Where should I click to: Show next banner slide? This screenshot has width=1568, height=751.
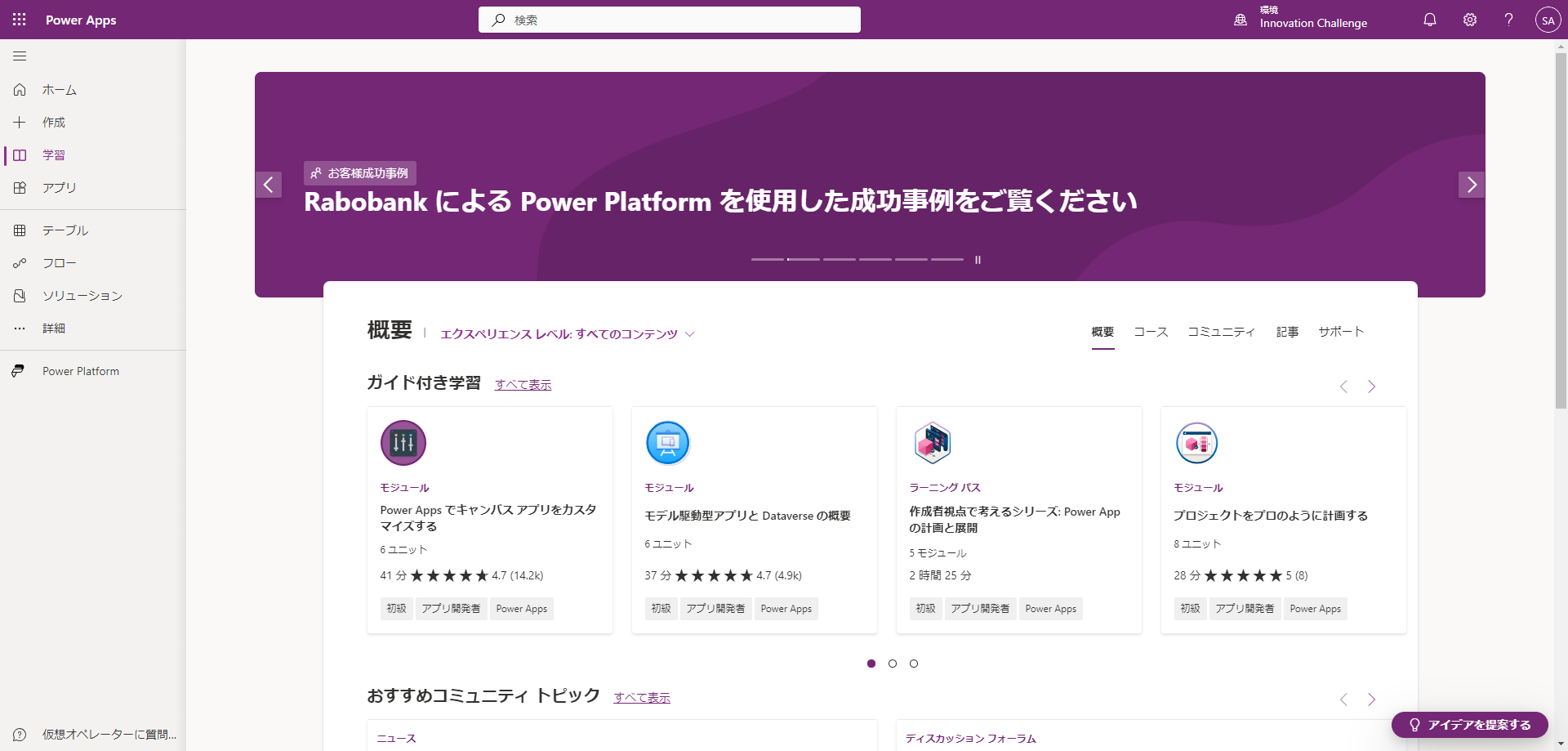click(x=1472, y=185)
